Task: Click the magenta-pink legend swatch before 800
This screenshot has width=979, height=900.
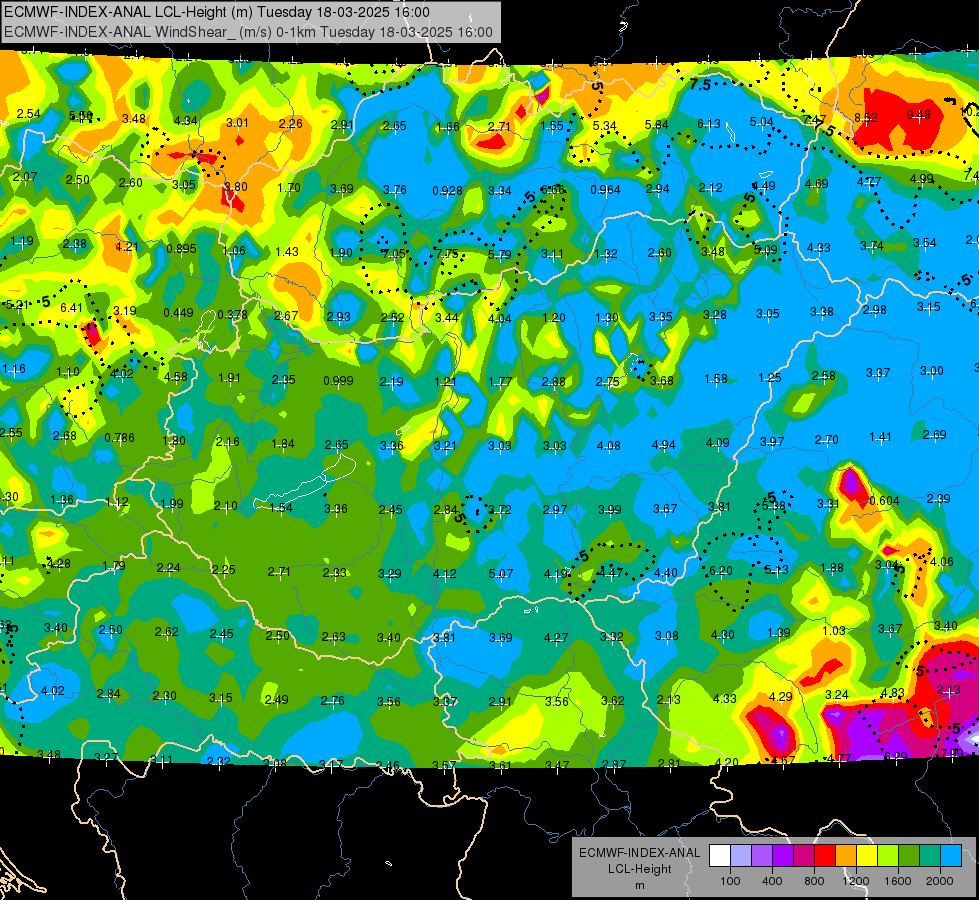Action: pyautogui.click(x=804, y=856)
